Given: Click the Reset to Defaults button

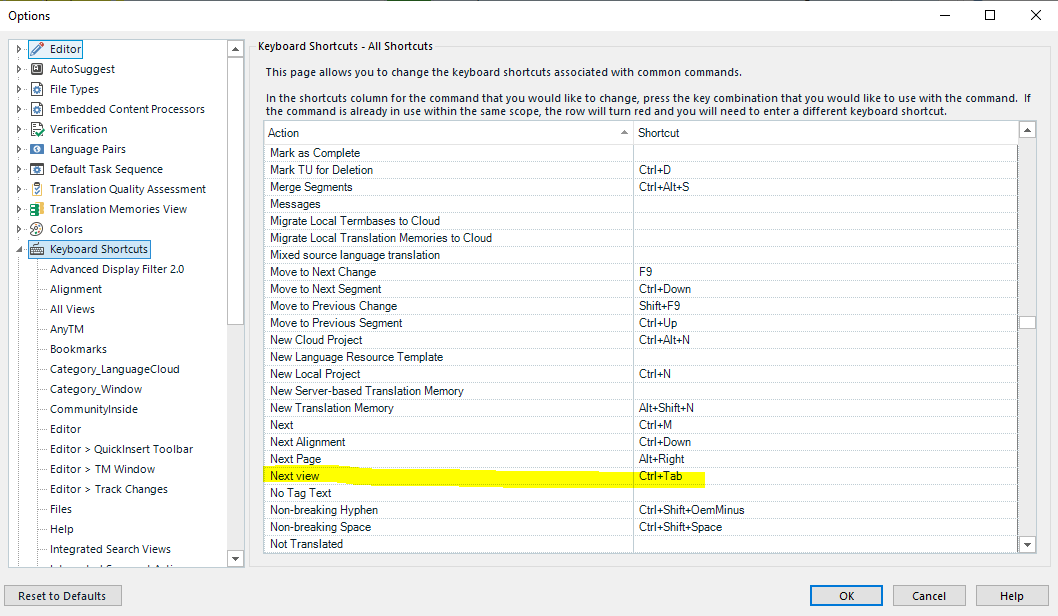Looking at the screenshot, I should [63, 596].
